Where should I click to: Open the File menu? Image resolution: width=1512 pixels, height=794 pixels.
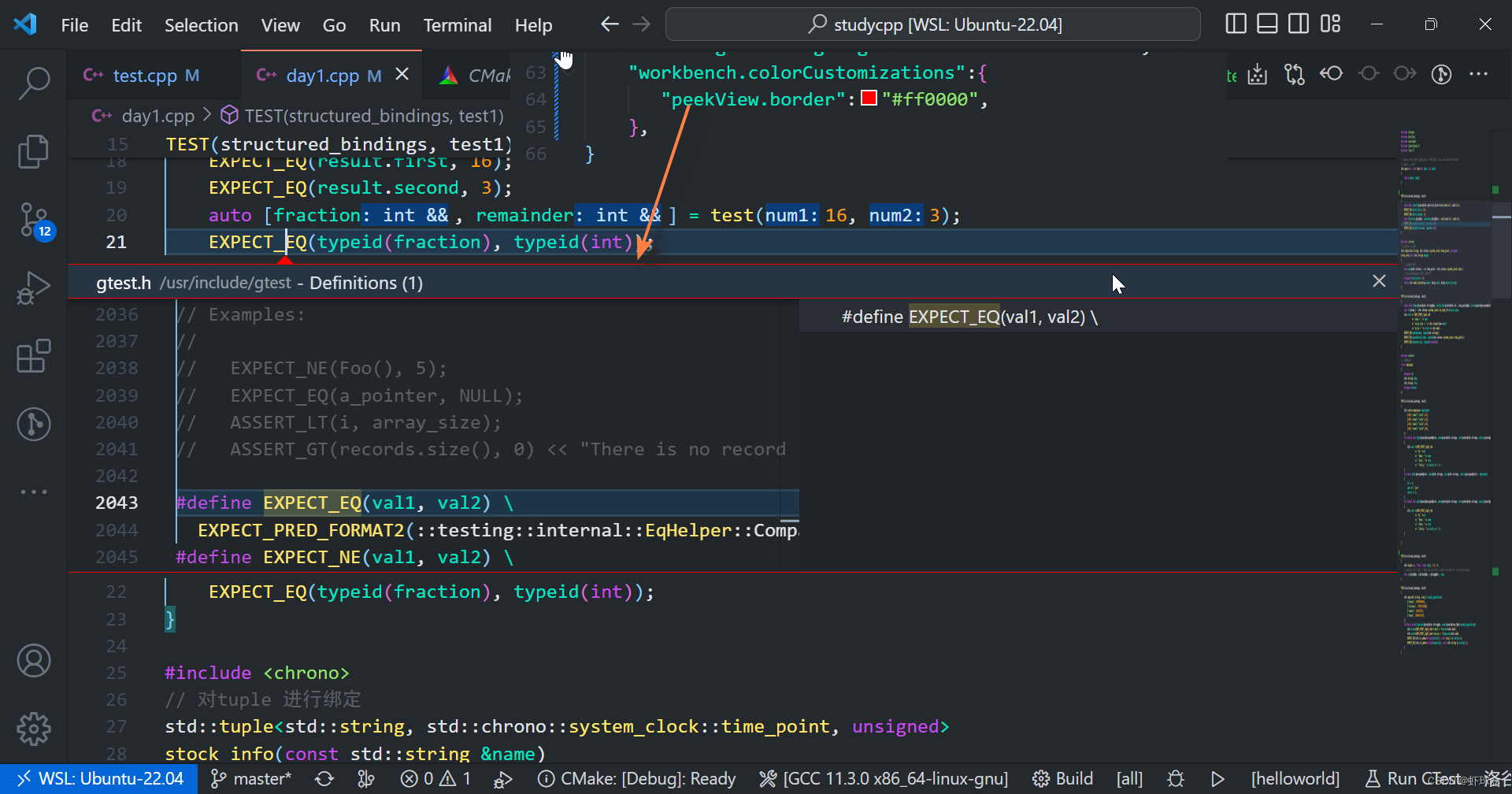75,25
